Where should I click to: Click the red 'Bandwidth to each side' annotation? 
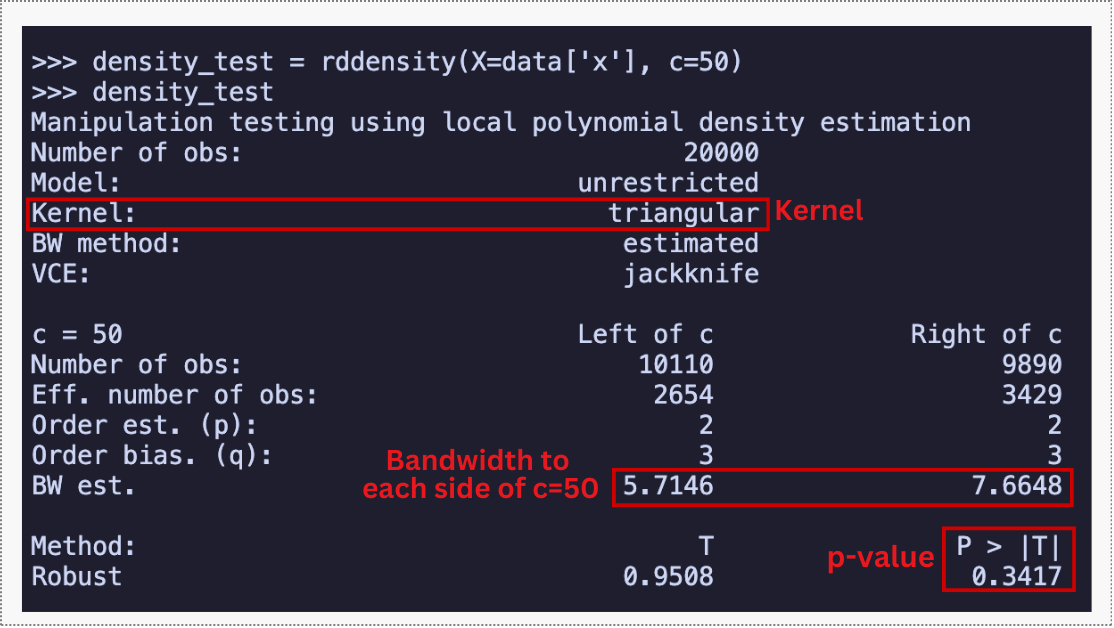coord(478,475)
